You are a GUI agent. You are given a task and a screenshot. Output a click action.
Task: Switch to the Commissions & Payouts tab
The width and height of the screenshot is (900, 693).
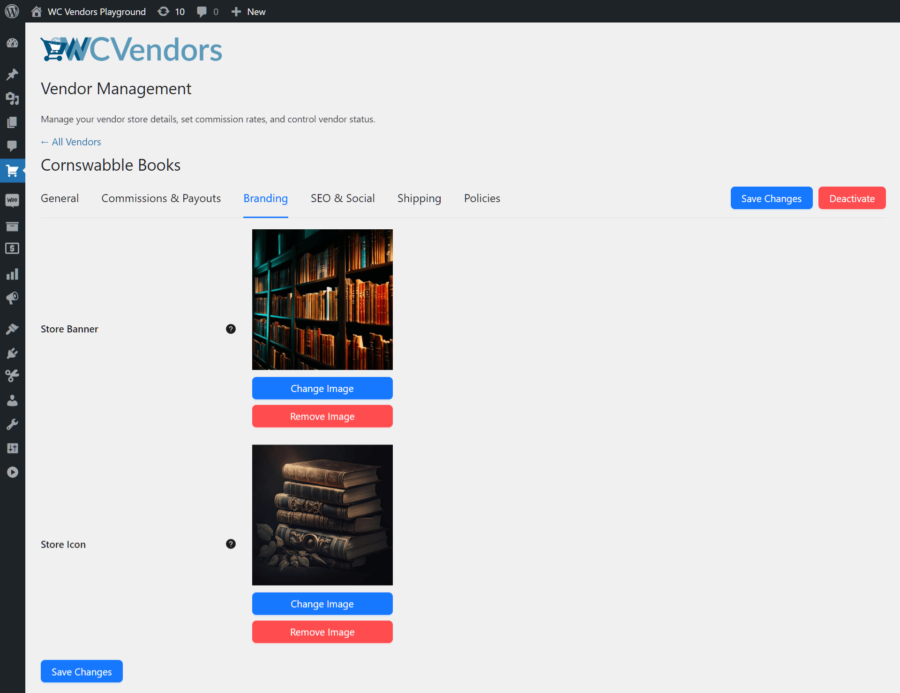tap(160, 198)
